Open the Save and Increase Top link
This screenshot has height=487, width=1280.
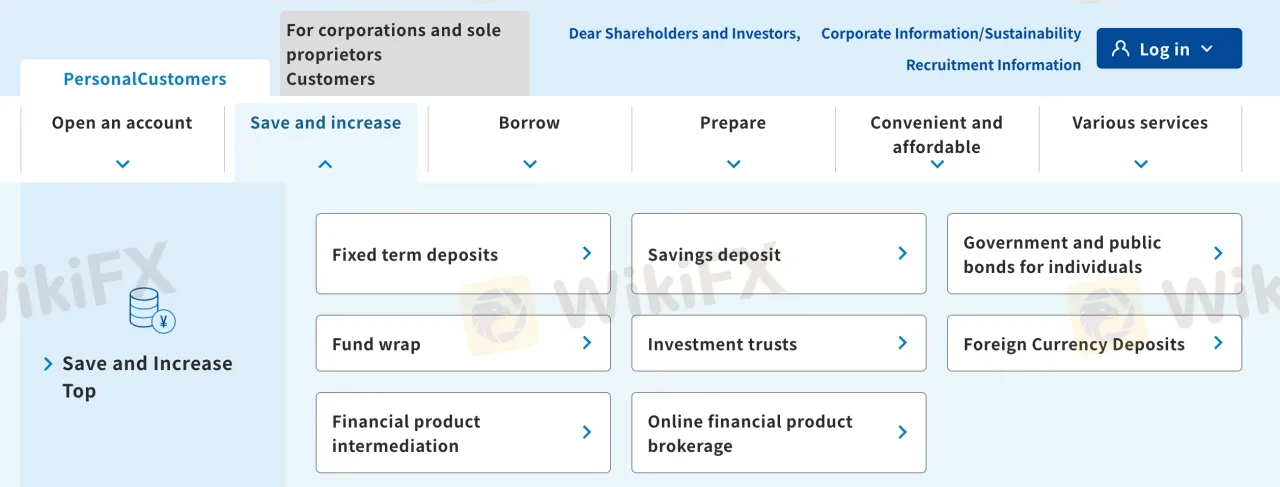click(146, 376)
